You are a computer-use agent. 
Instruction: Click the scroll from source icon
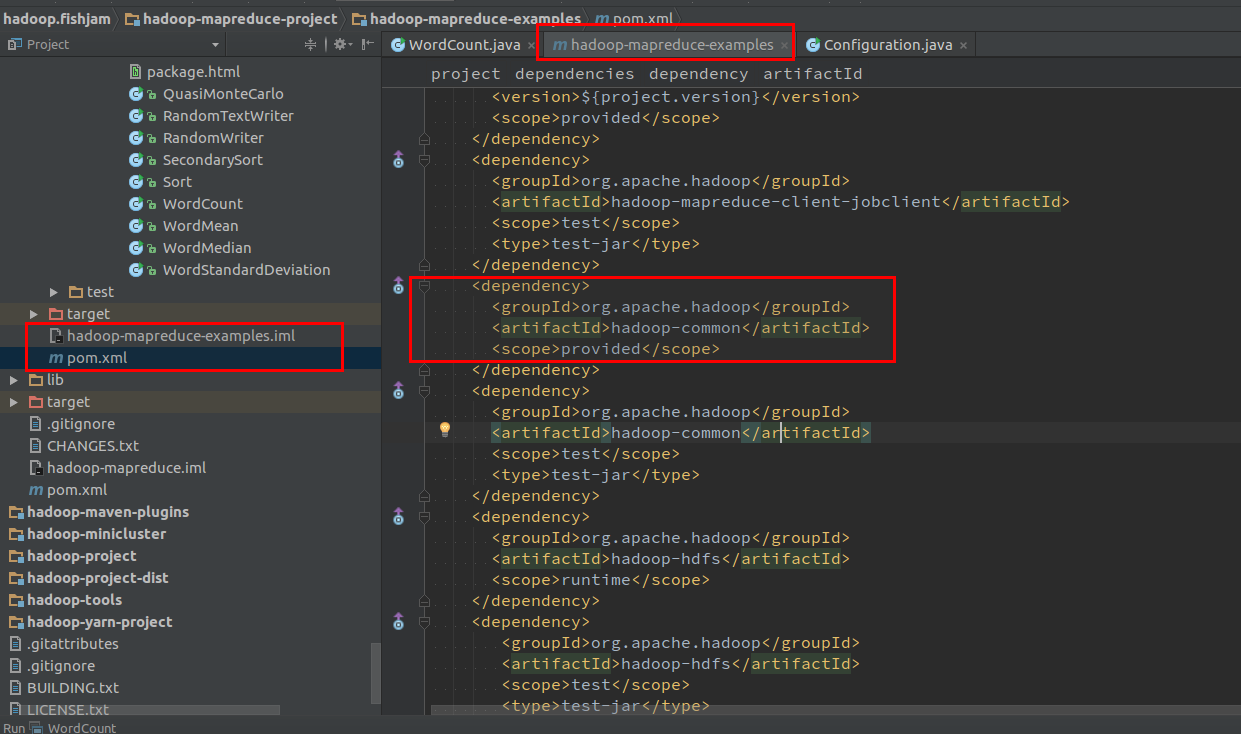pos(310,44)
